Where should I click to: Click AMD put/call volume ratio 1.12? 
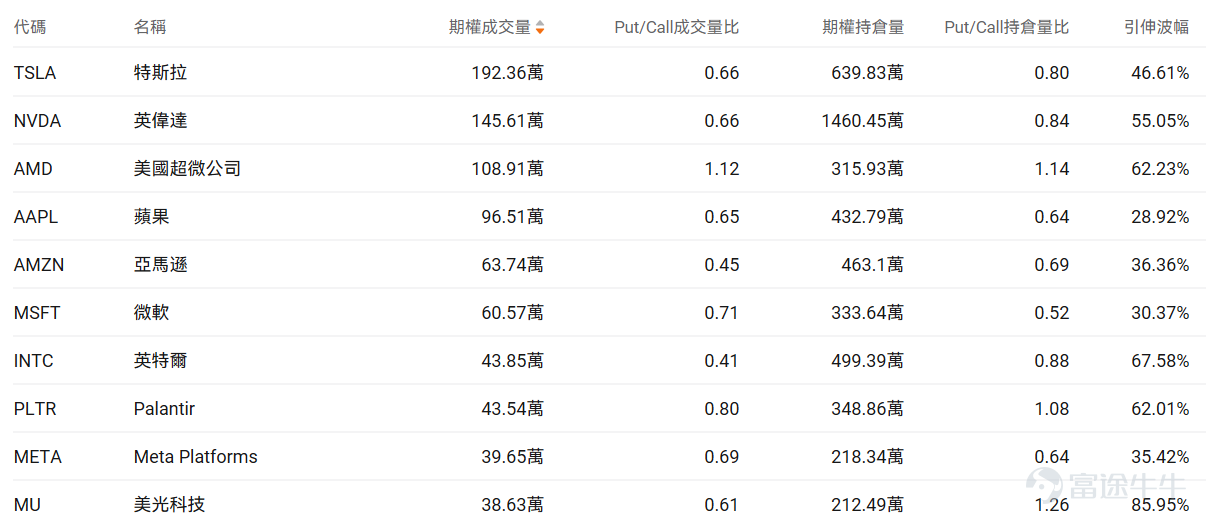point(722,169)
